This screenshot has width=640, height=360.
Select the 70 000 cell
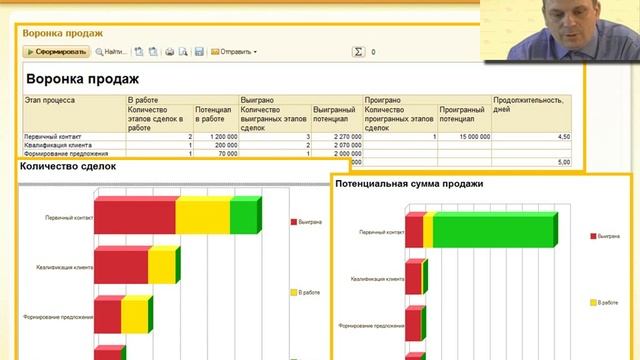coord(216,154)
